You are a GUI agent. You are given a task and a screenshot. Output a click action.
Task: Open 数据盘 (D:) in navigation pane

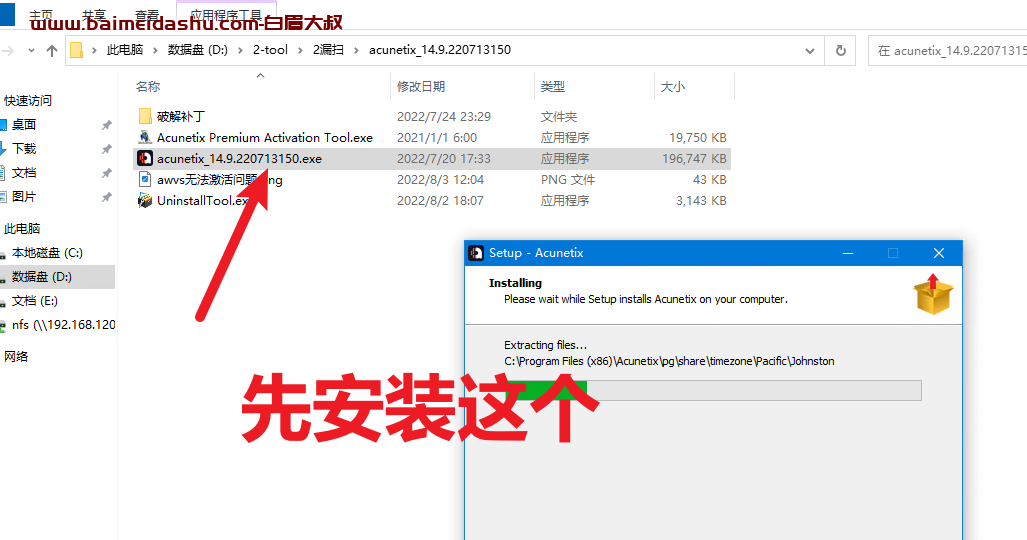[x=42, y=277]
